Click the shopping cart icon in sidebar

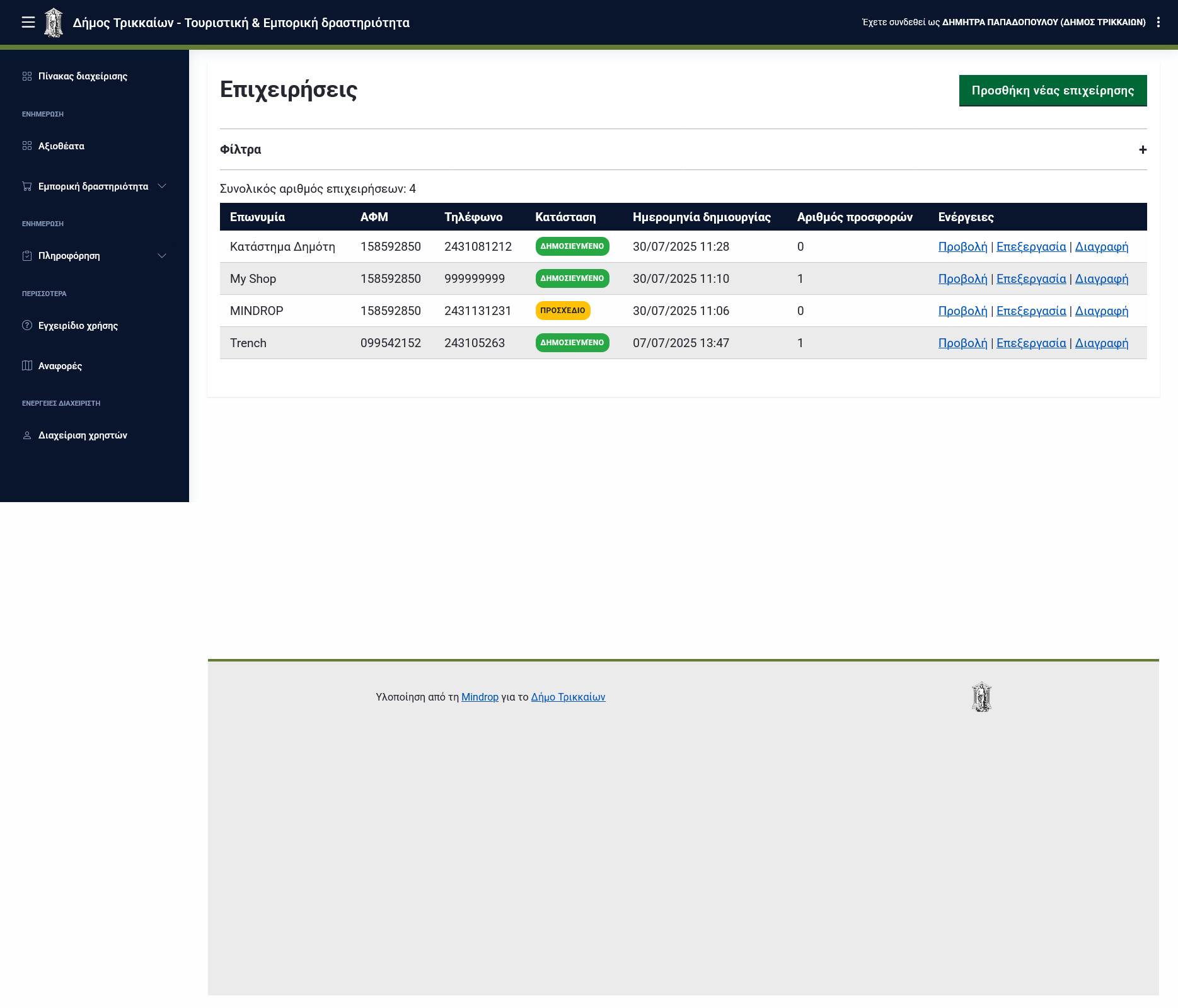(x=27, y=186)
